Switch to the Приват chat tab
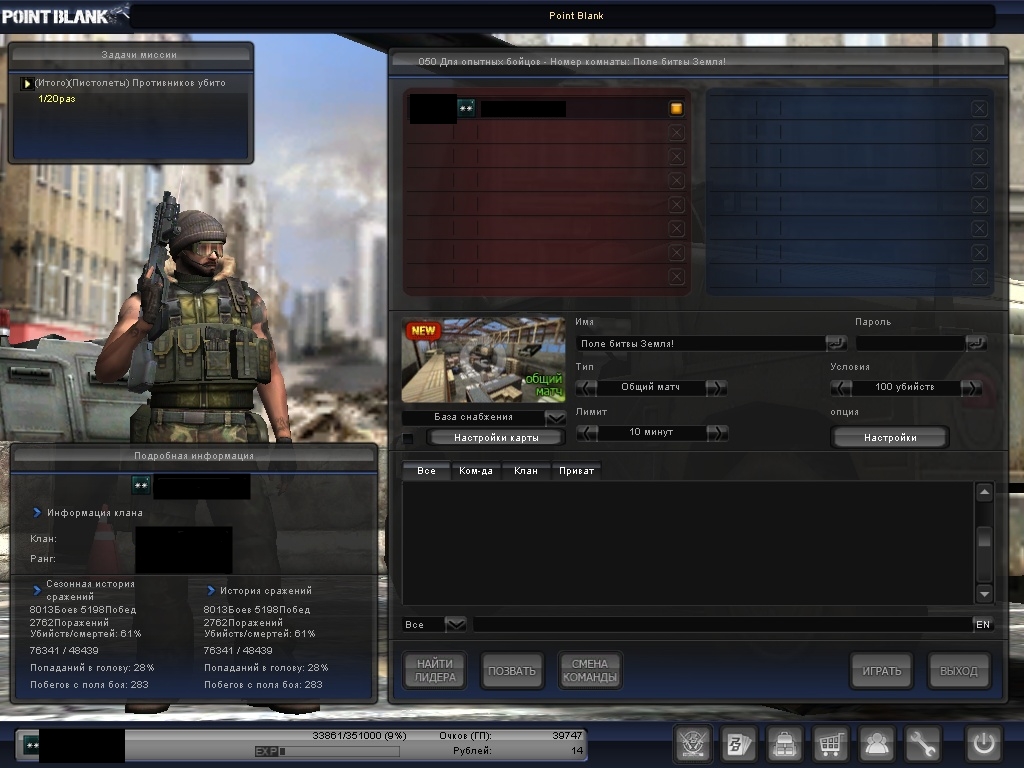Image resolution: width=1024 pixels, height=768 pixels. (x=576, y=470)
